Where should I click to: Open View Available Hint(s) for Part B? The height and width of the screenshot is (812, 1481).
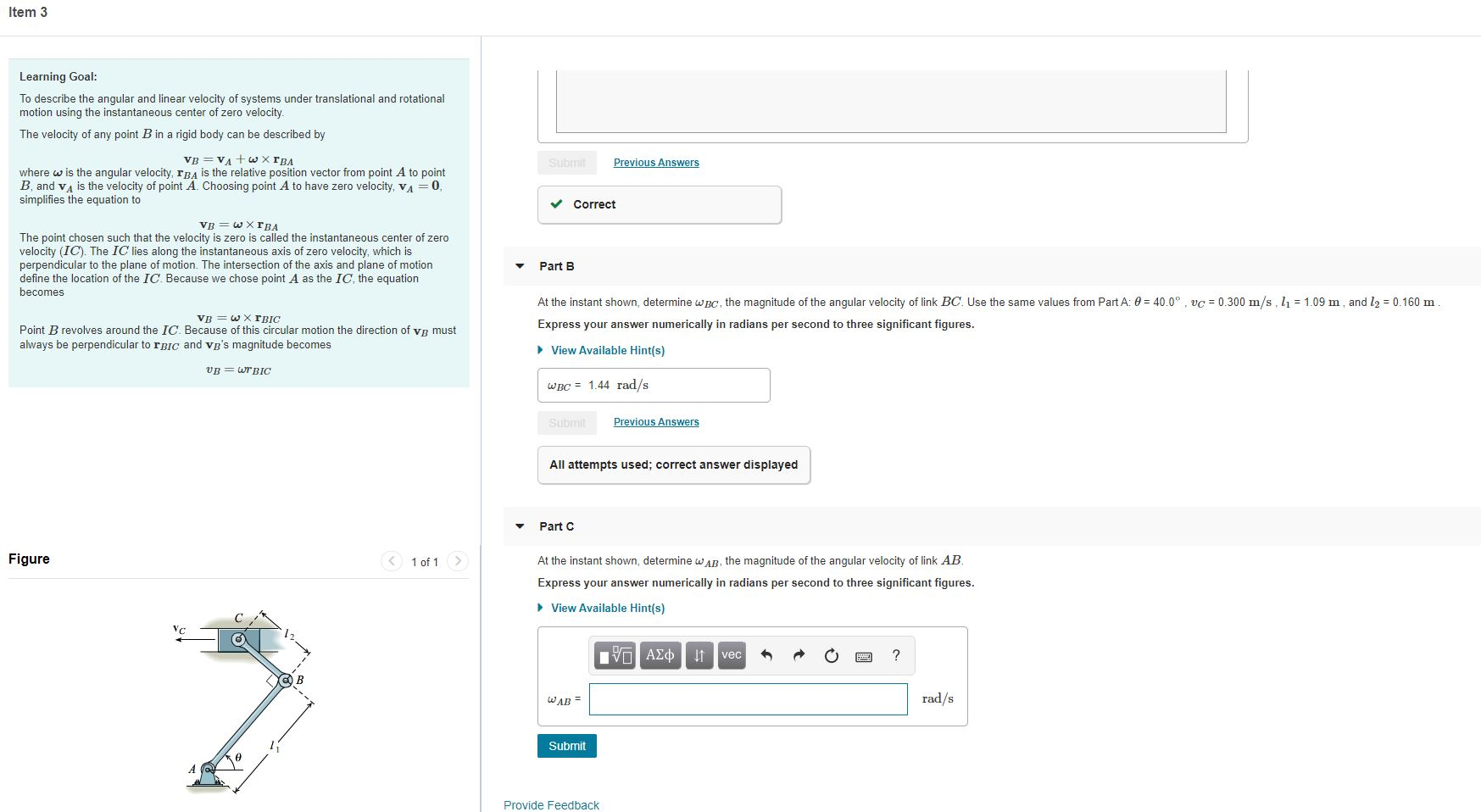point(607,350)
